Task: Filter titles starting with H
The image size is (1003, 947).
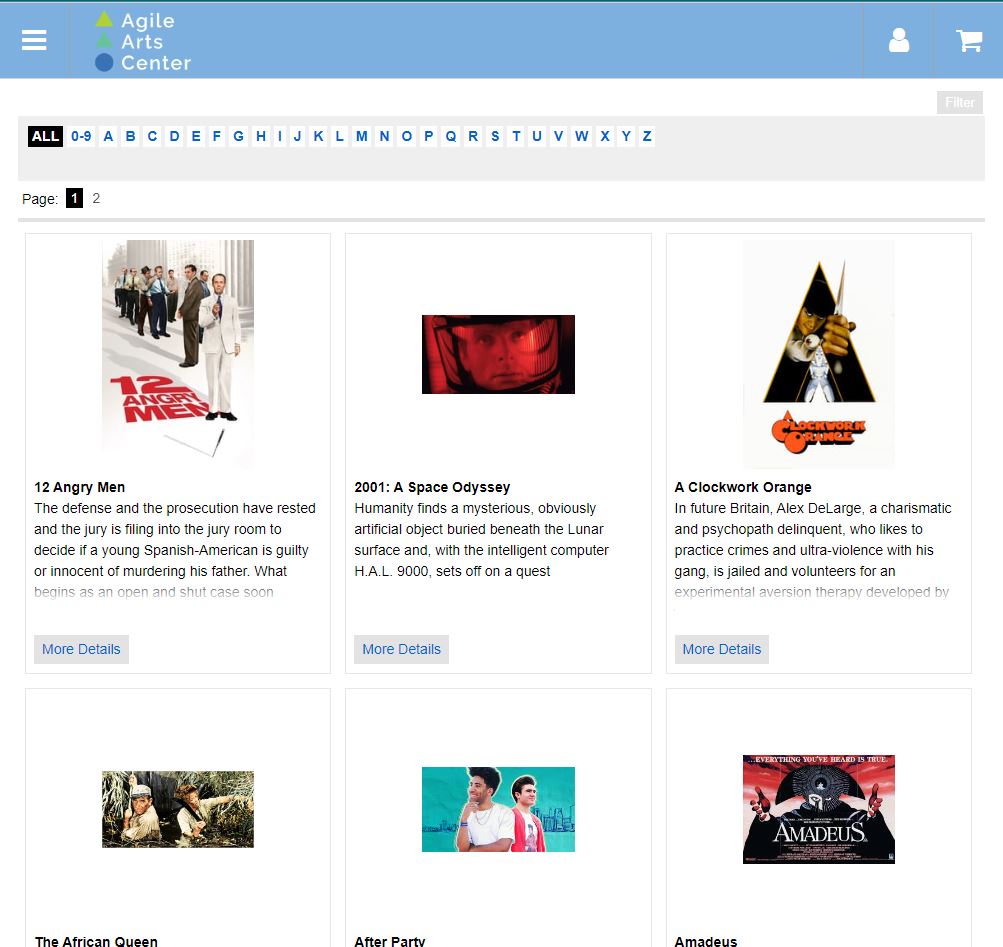Action: click(x=261, y=136)
